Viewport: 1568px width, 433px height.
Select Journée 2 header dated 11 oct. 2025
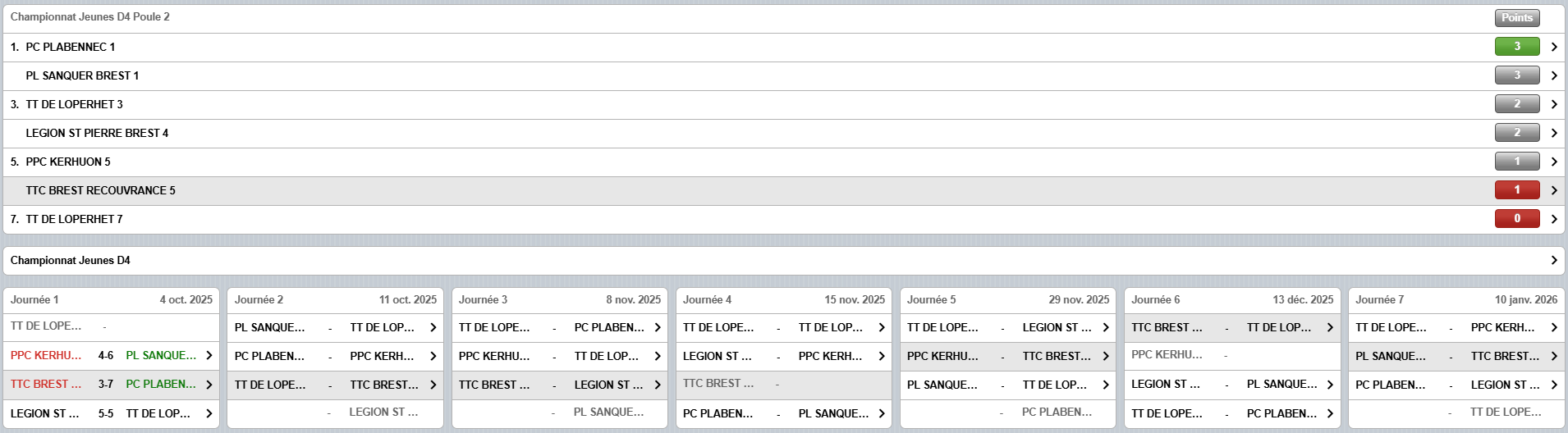coord(335,300)
